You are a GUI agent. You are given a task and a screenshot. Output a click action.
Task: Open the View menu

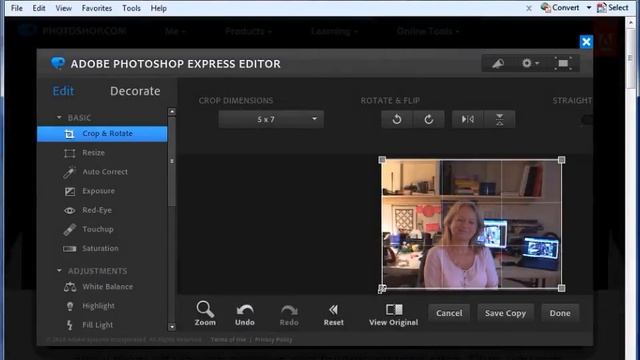click(x=63, y=8)
